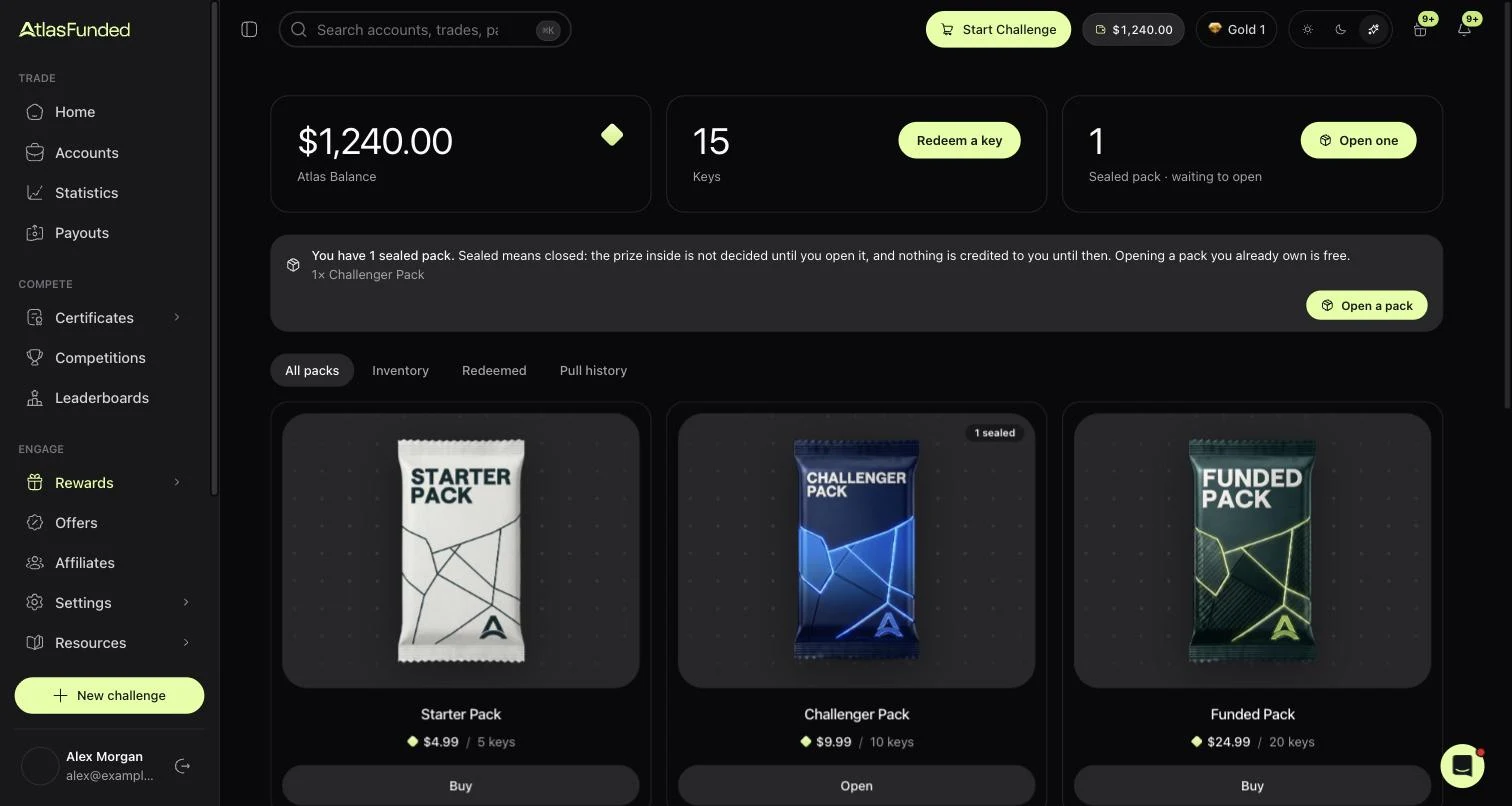Click the Funded Pack image

(1253, 551)
